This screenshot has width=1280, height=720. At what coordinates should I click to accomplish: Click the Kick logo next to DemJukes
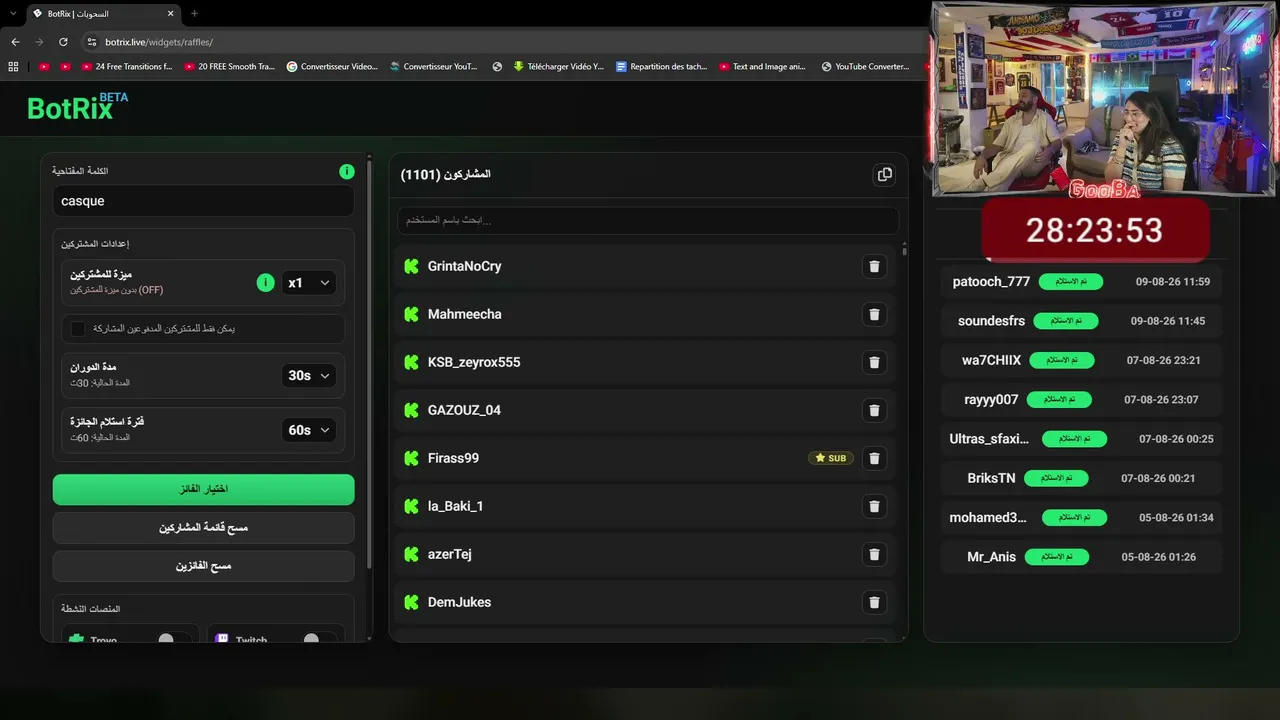(411, 602)
